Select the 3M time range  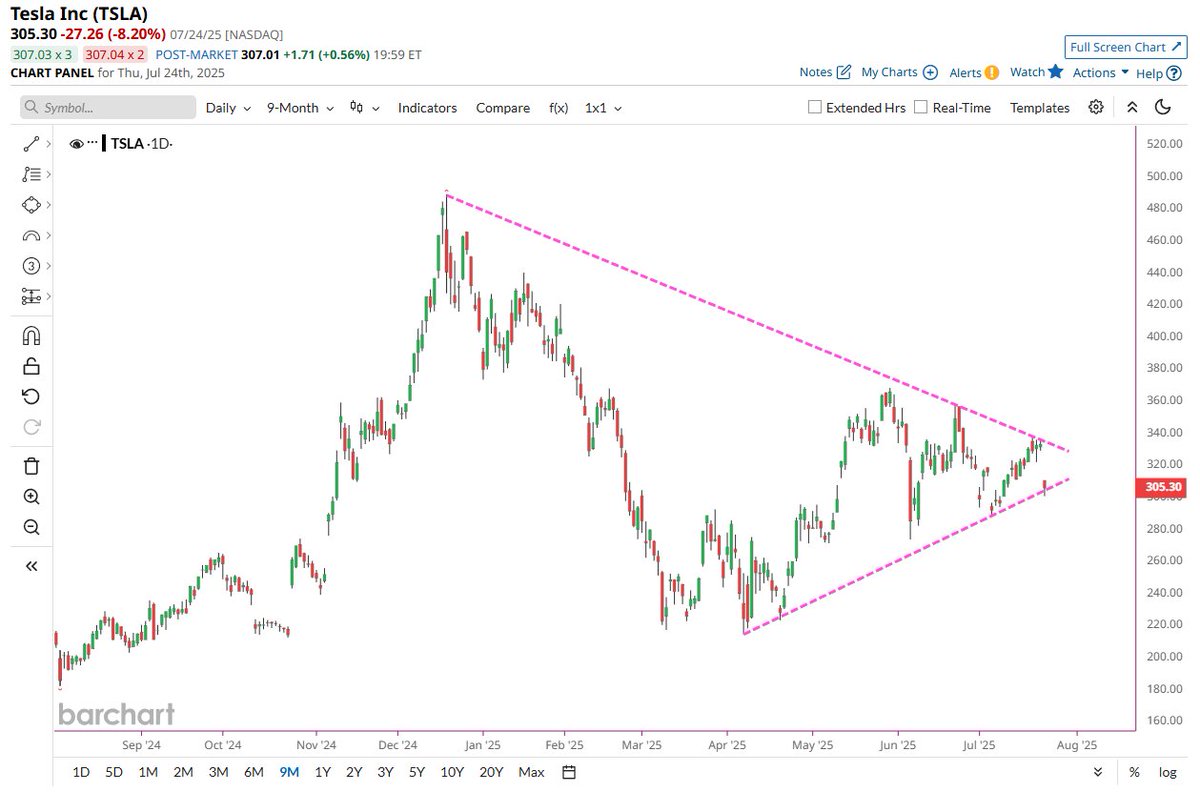pyautogui.click(x=218, y=772)
